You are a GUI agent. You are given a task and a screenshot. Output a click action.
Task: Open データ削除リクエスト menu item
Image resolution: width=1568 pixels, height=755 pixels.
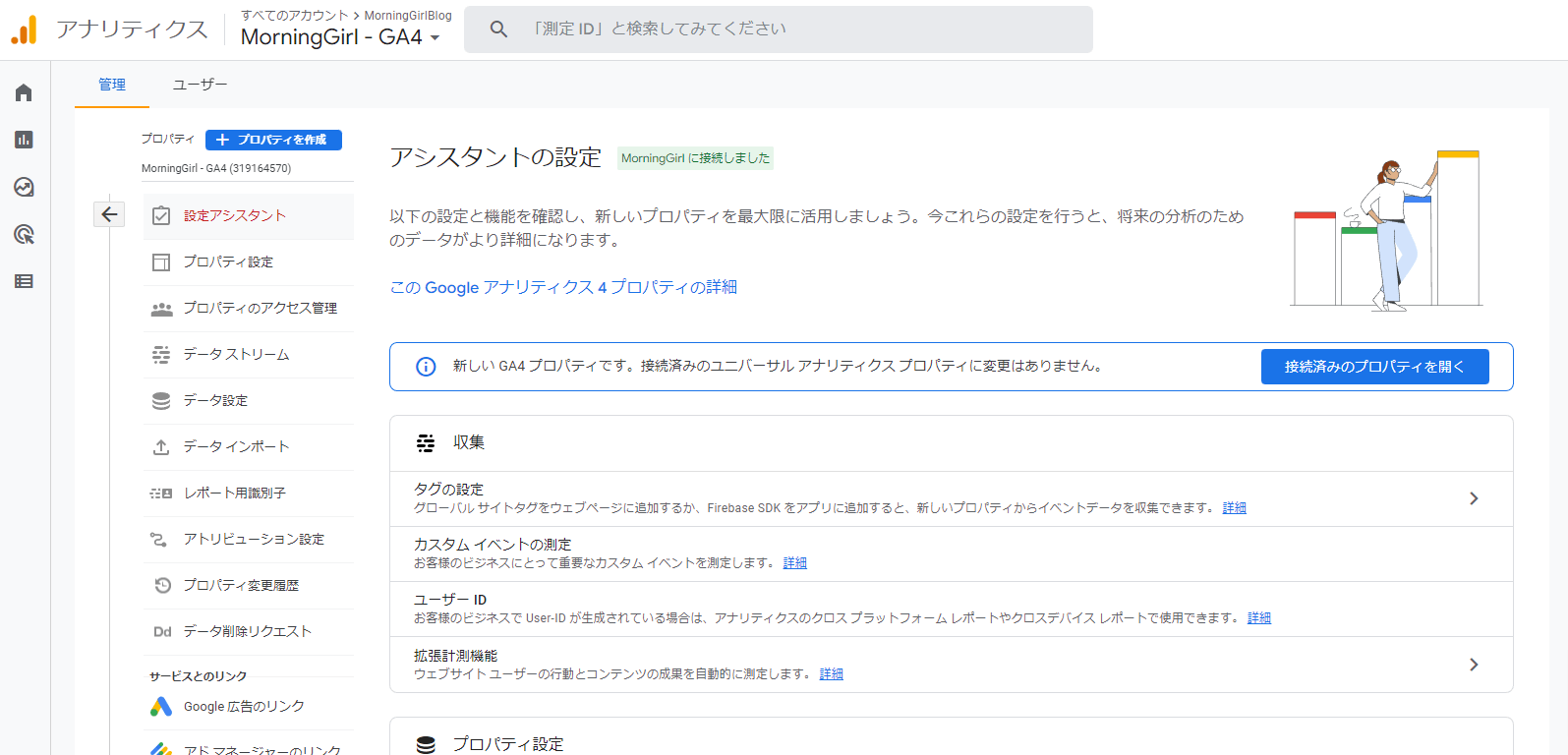coord(249,632)
